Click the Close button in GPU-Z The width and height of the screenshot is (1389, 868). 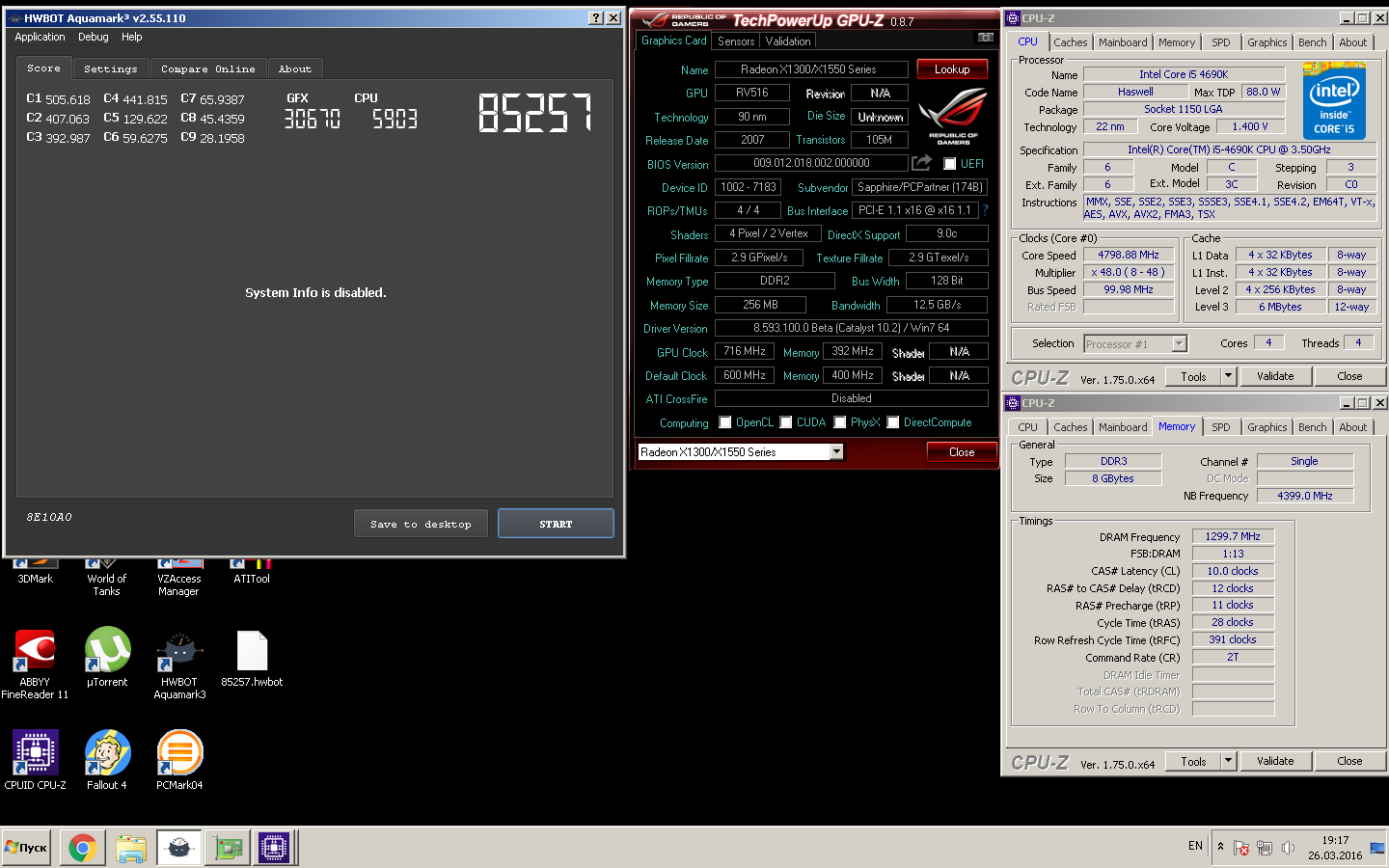point(962,451)
